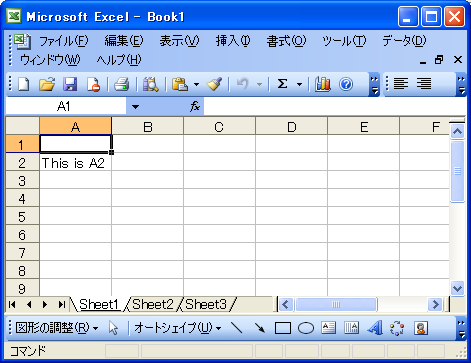471x363 pixels.
Task: Save the workbook with the floppy disk icon
Action: pyautogui.click(x=70, y=84)
